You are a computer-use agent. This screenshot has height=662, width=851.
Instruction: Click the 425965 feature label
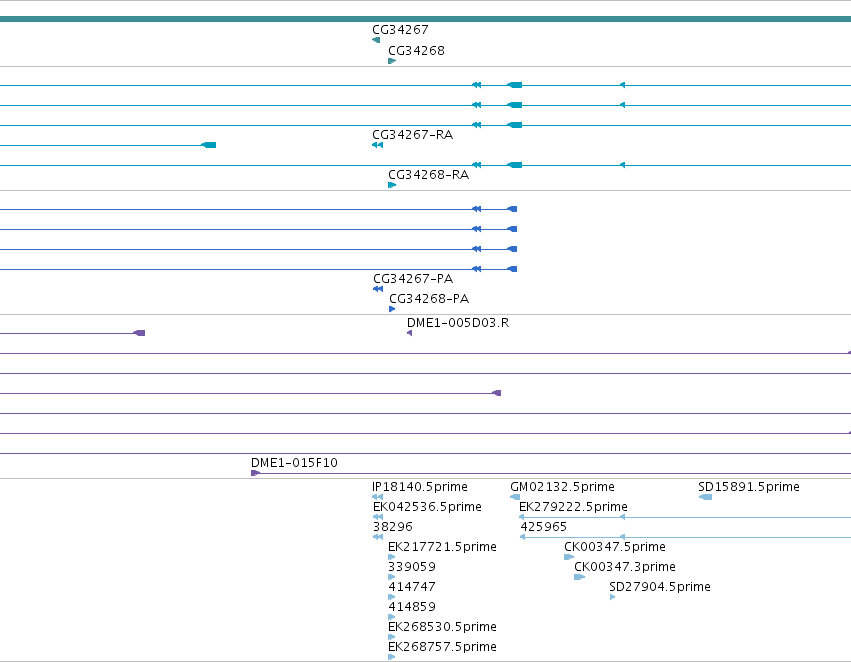click(543, 527)
